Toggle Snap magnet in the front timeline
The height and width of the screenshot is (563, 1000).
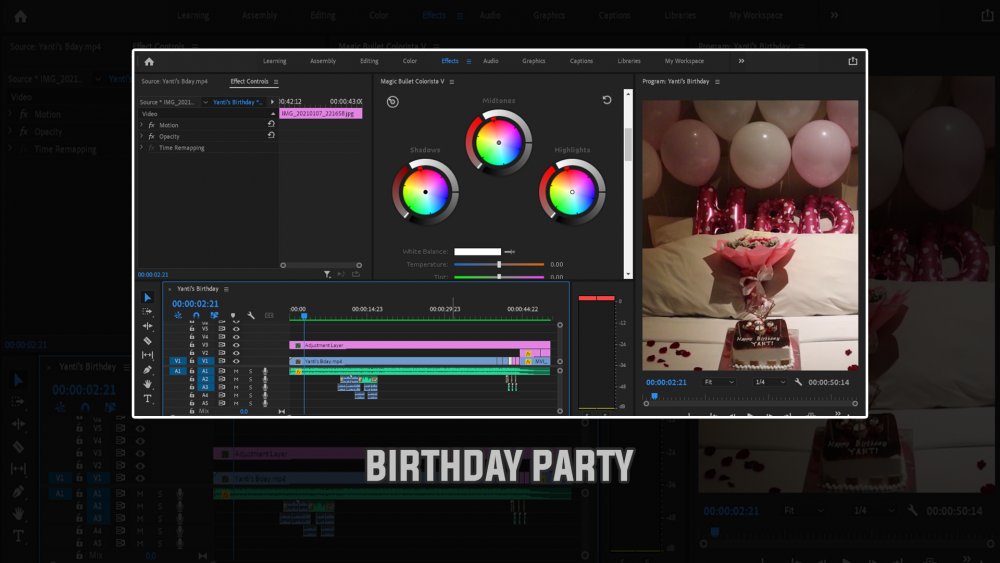coord(196,316)
